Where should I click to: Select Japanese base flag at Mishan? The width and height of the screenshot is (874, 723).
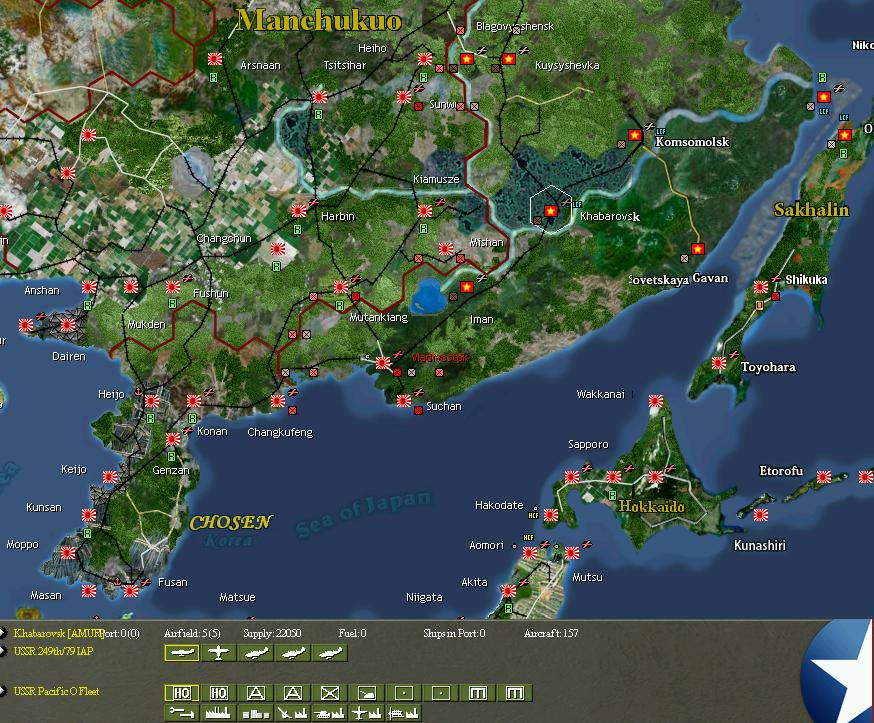446,249
